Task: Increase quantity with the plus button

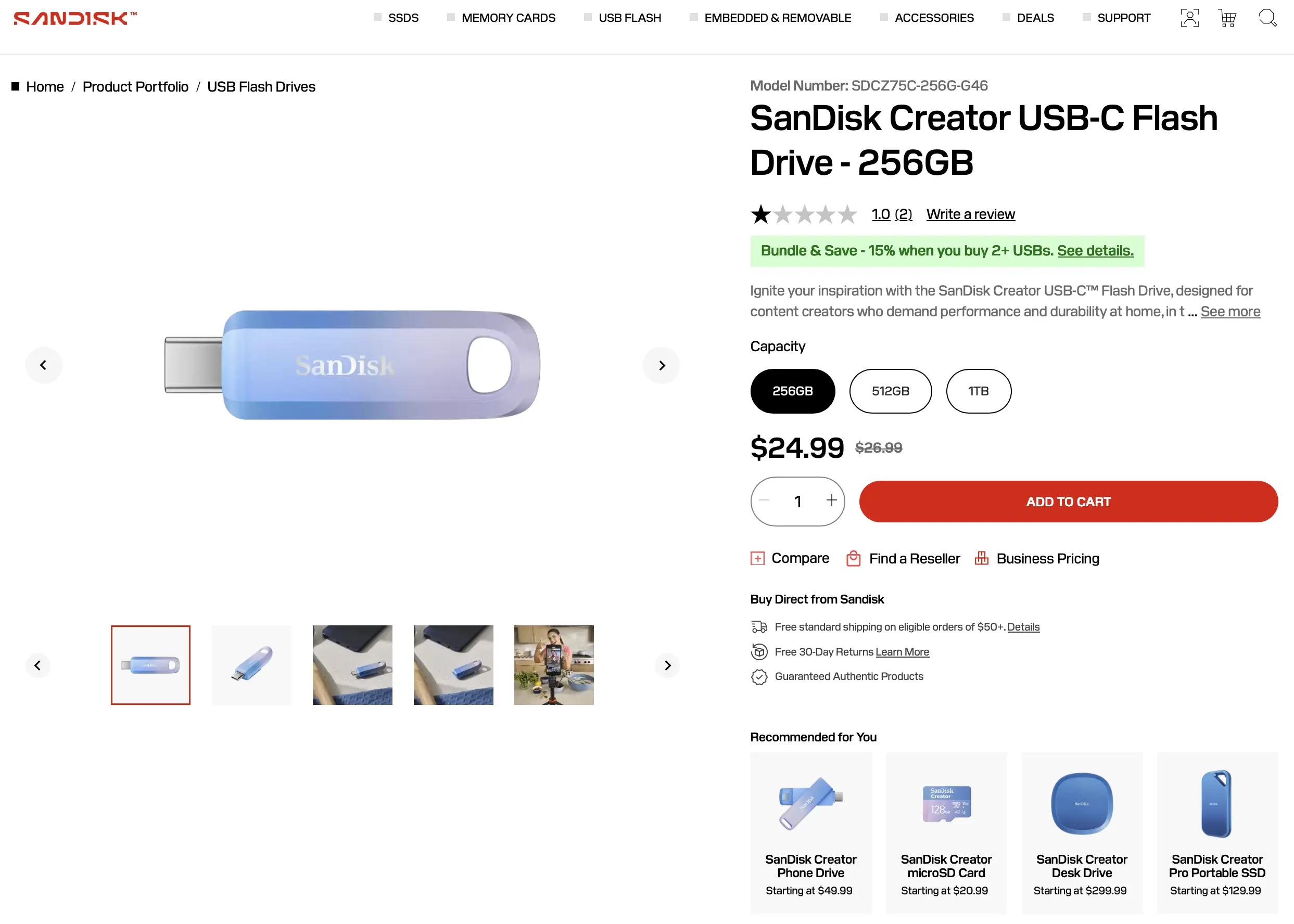Action: [x=831, y=500]
